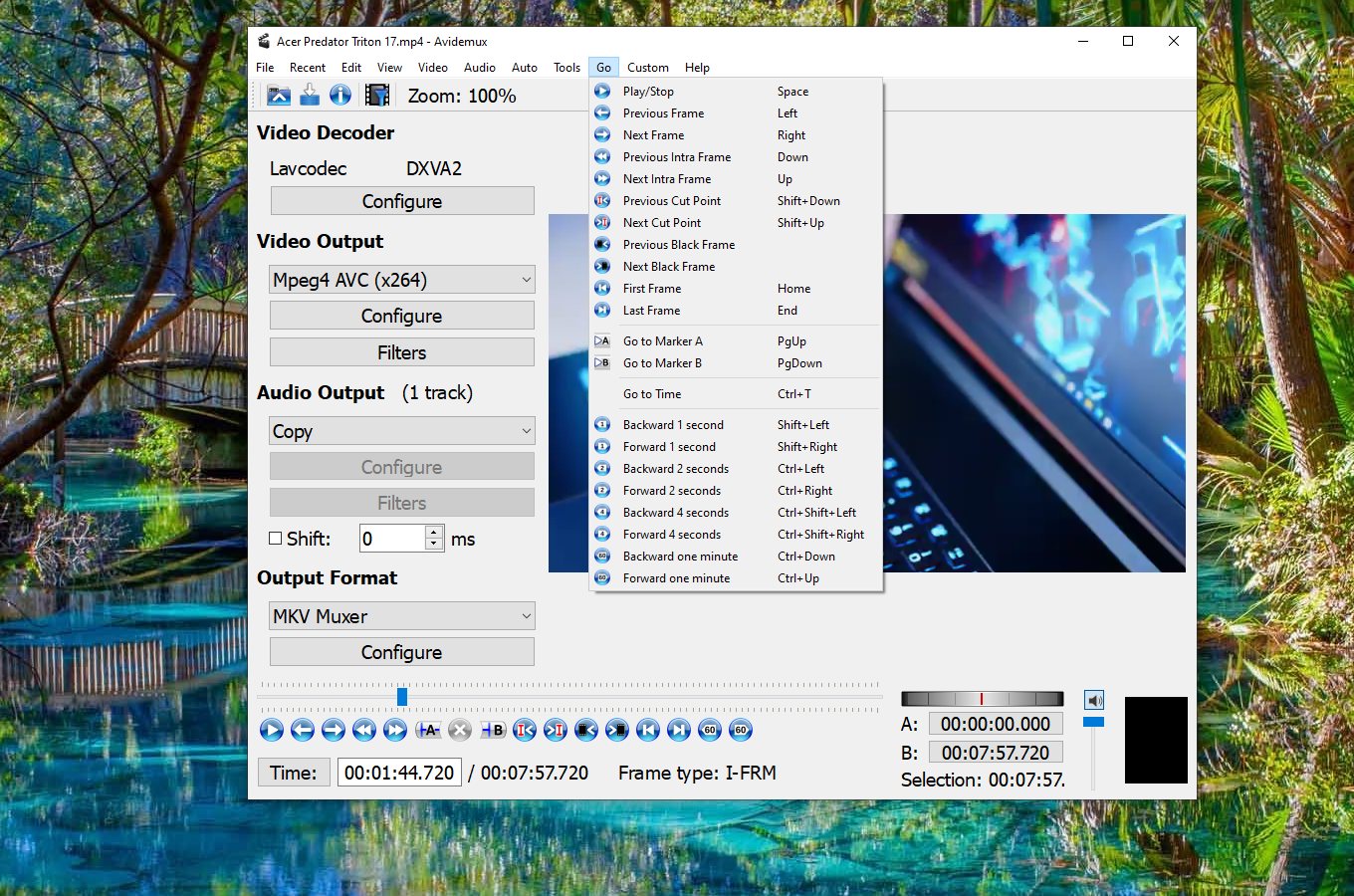Click the Open Video toolbar icon
1354x896 pixels.
click(279, 95)
